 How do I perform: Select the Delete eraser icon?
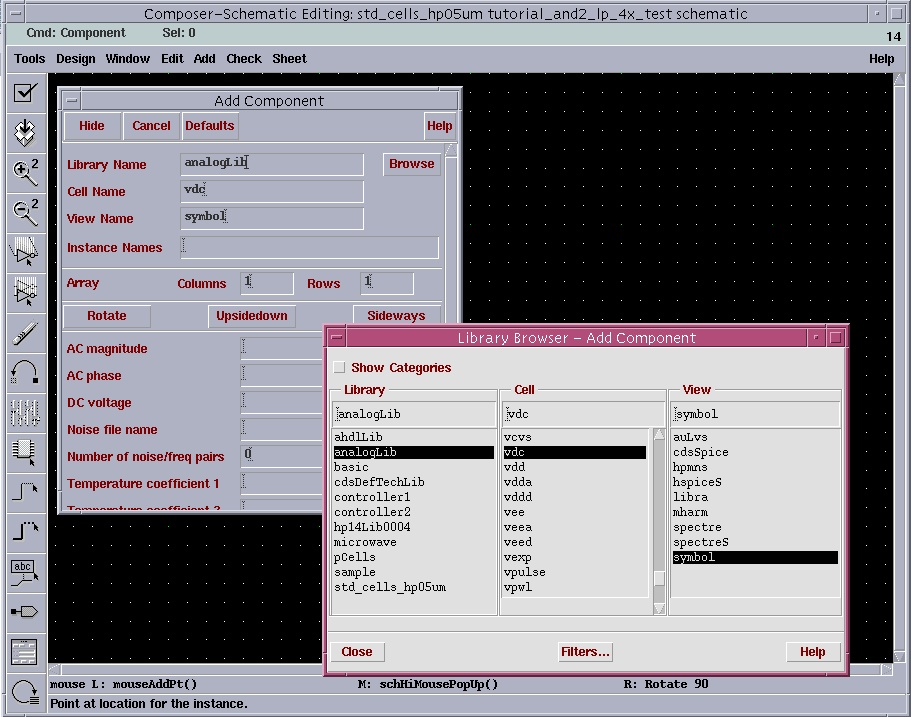(x=25, y=333)
